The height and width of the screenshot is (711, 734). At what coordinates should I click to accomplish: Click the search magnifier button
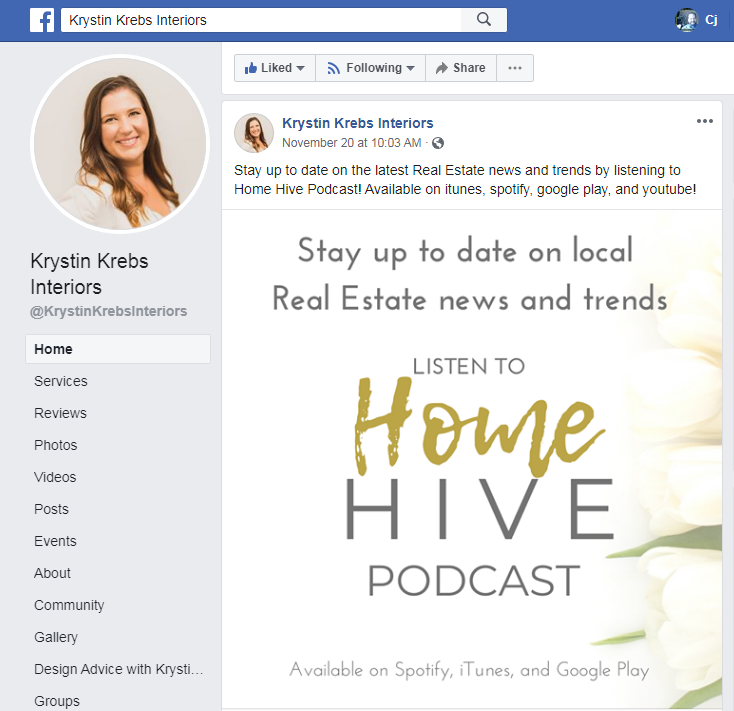(x=484, y=20)
